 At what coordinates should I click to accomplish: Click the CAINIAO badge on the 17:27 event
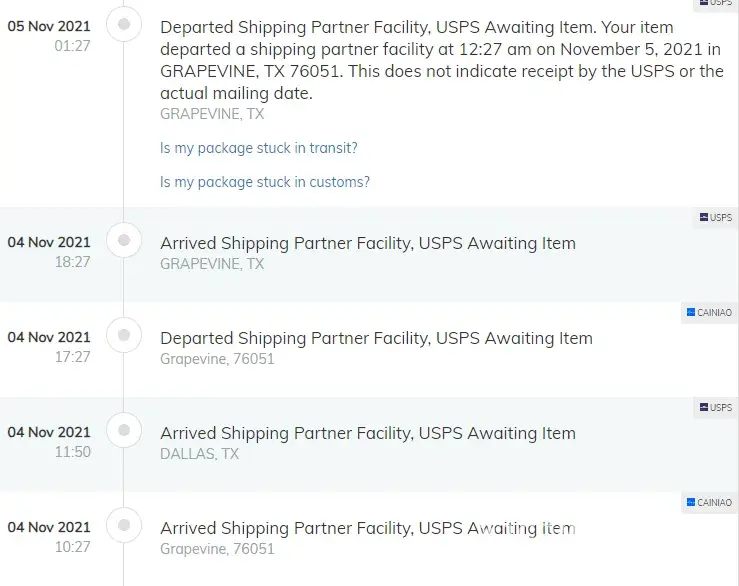point(709,312)
